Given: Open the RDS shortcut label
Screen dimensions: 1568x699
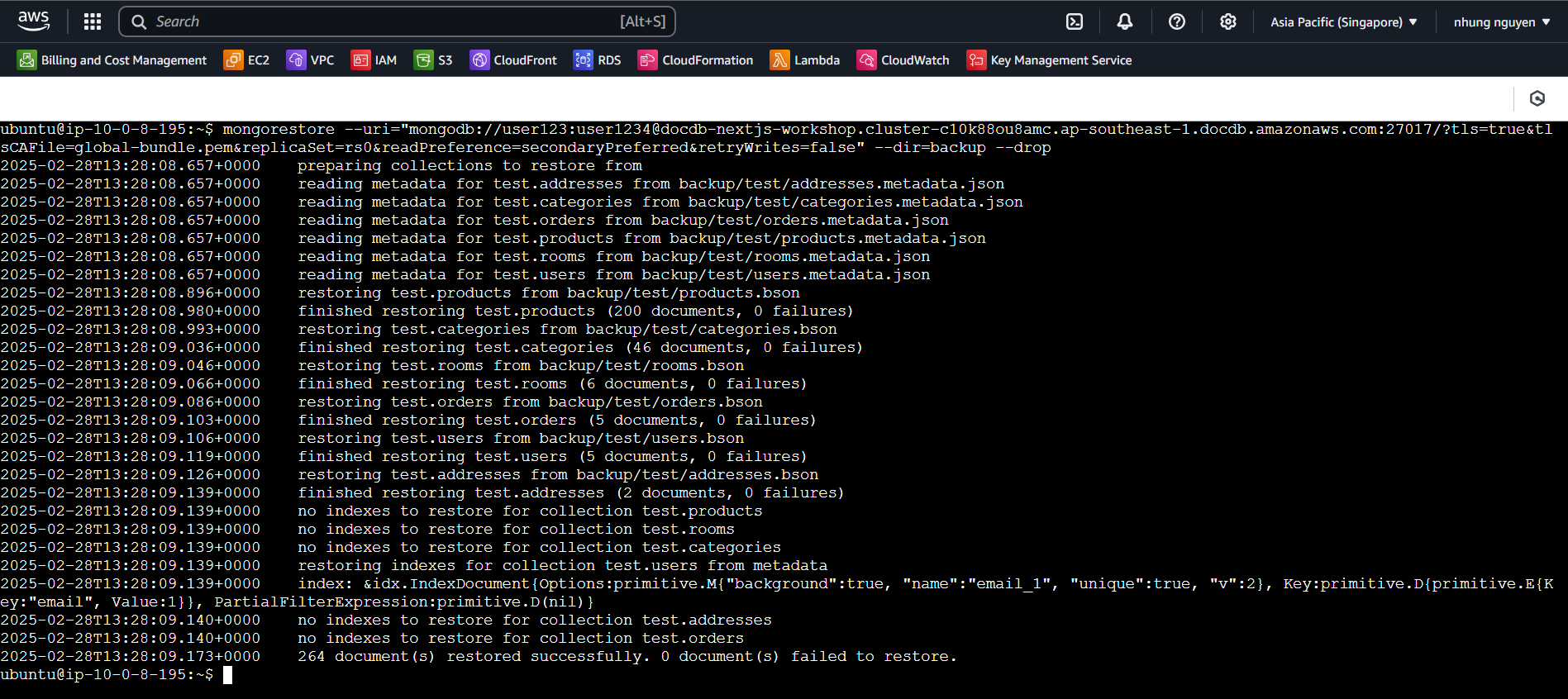Looking at the screenshot, I should (609, 60).
